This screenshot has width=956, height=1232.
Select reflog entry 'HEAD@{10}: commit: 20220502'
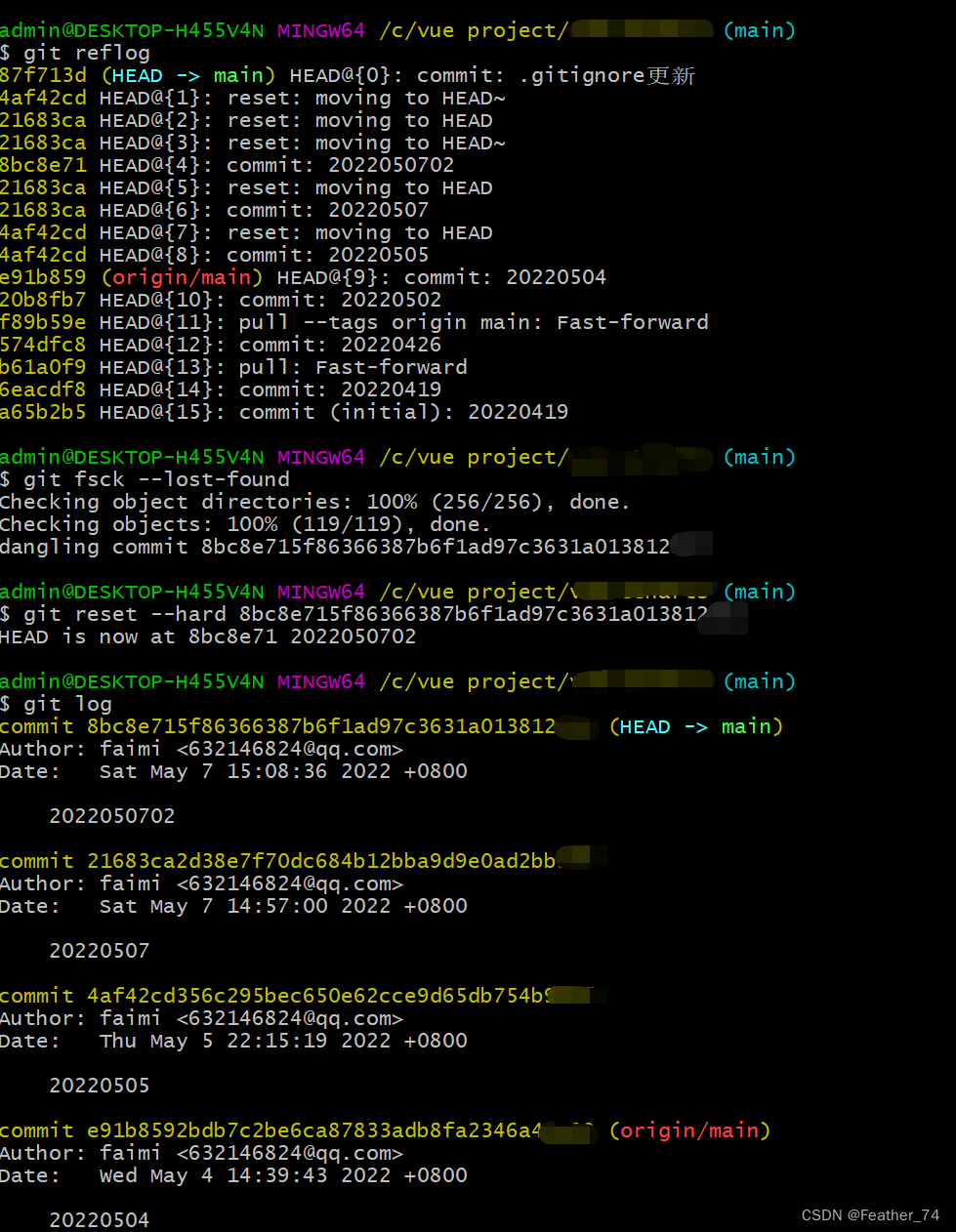(221, 300)
